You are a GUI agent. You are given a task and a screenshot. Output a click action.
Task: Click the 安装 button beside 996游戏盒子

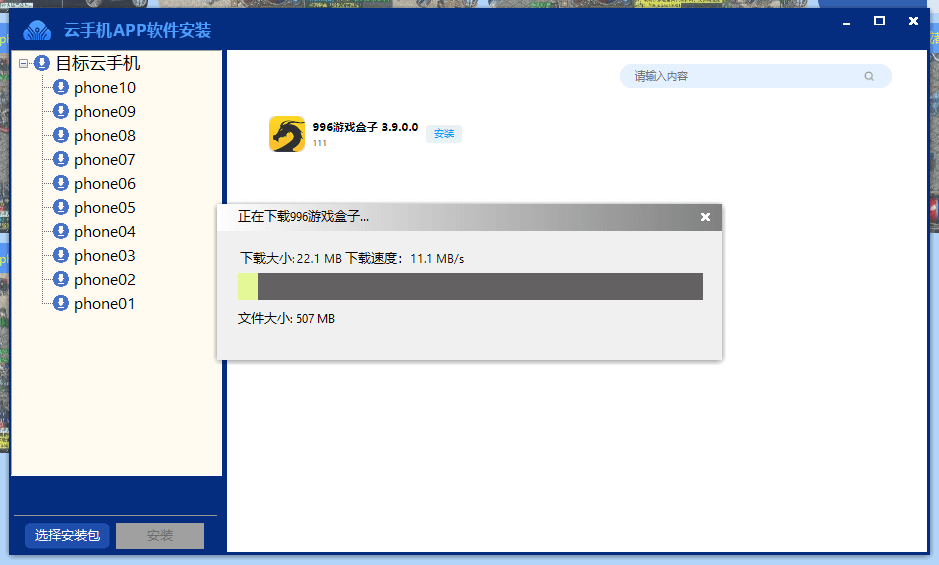[444, 134]
